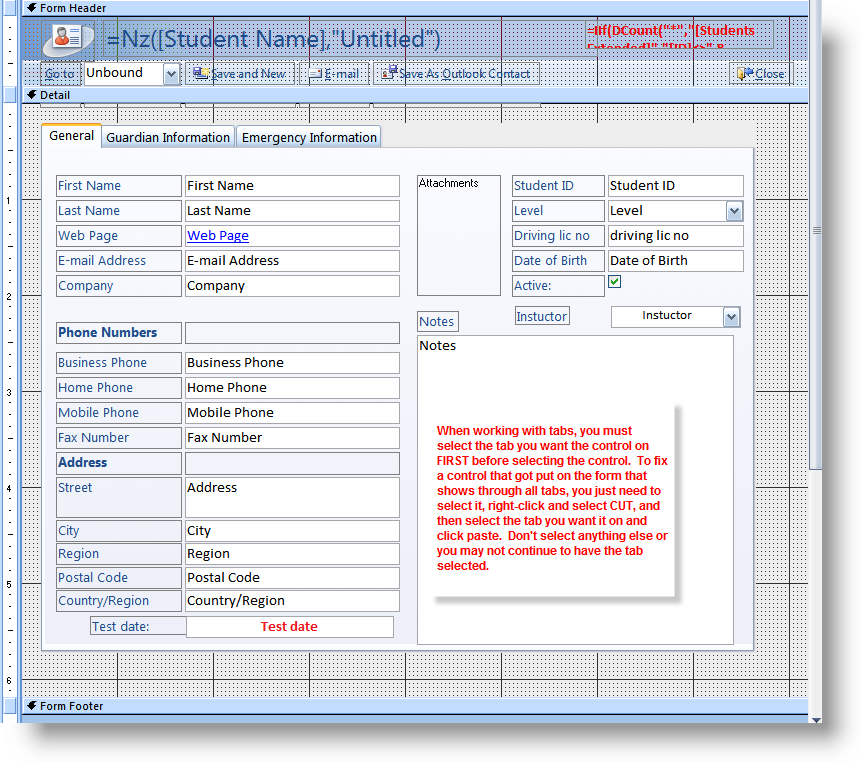Select the Emergency Information tab
This screenshot has height=762, width=861.
(x=309, y=137)
